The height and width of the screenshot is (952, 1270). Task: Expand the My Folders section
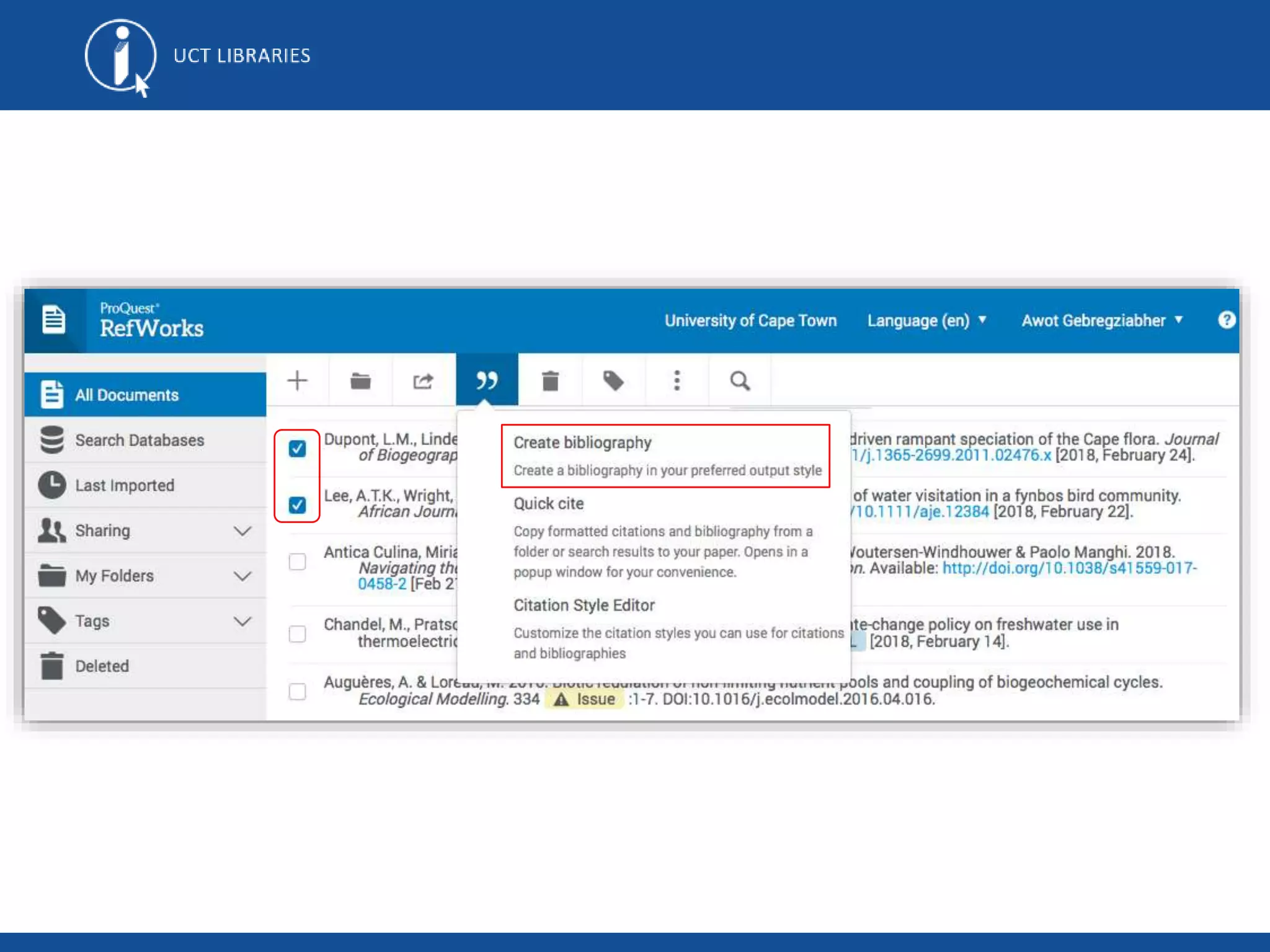242,576
